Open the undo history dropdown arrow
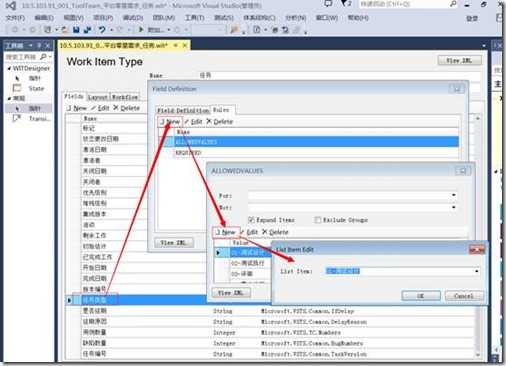The width and height of the screenshot is (506, 366). [x=111, y=30]
